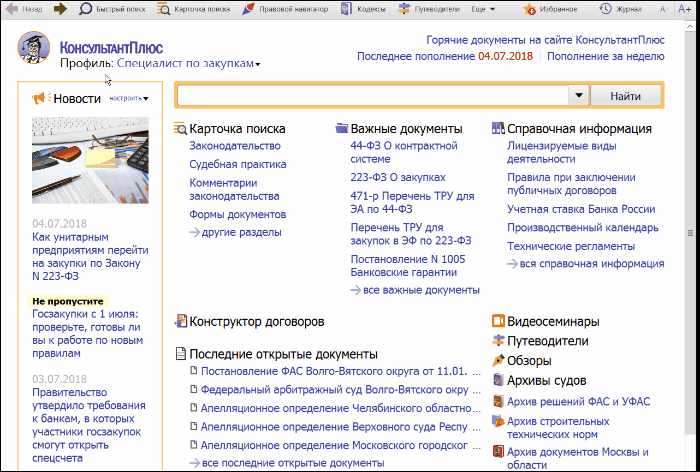Open Судебная практика section
The image size is (700, 472).
click(x=238, y=164)
